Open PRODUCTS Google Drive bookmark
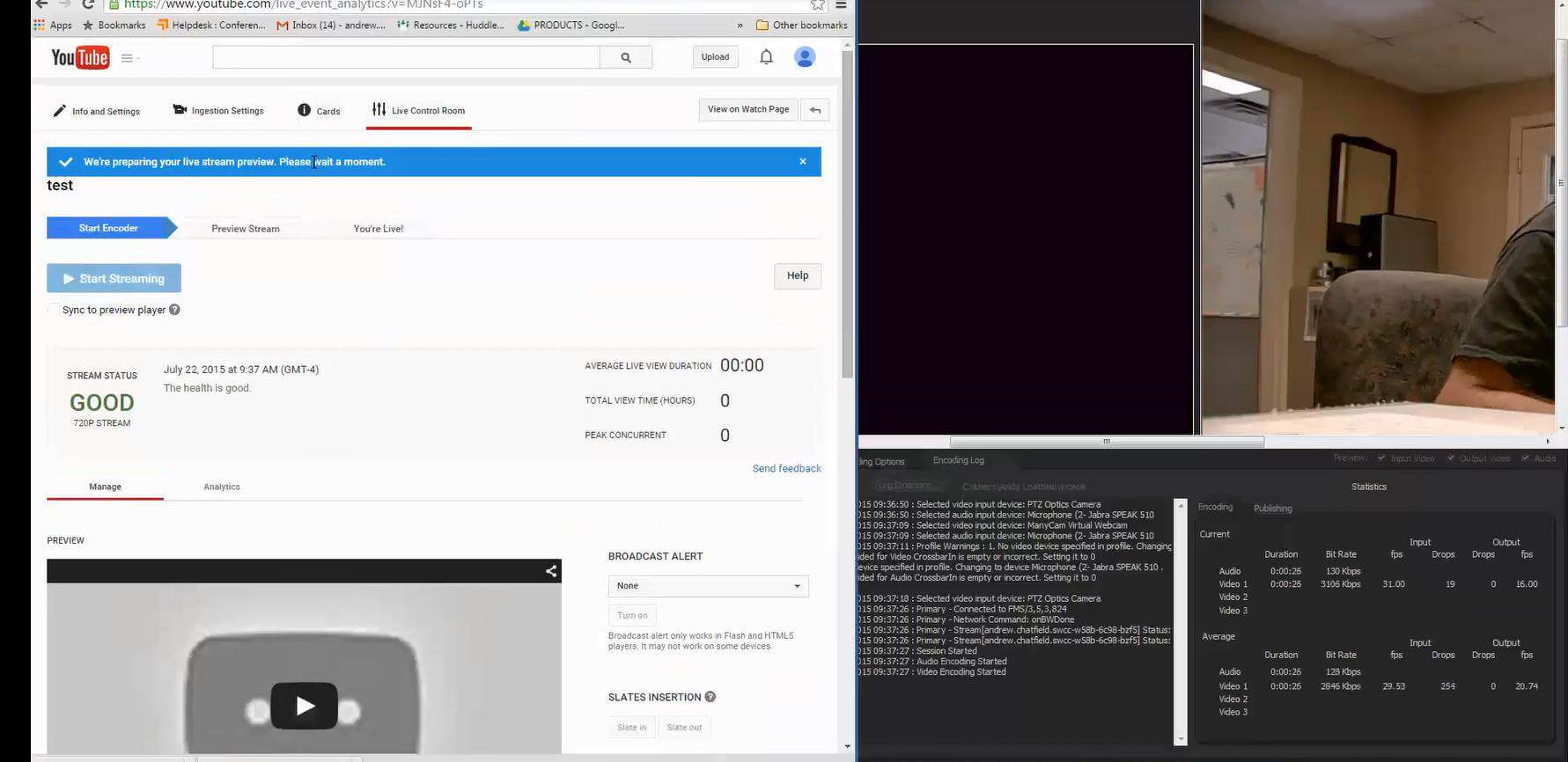Viewport: 1568px width, 762px height. (x=571, y=26)
